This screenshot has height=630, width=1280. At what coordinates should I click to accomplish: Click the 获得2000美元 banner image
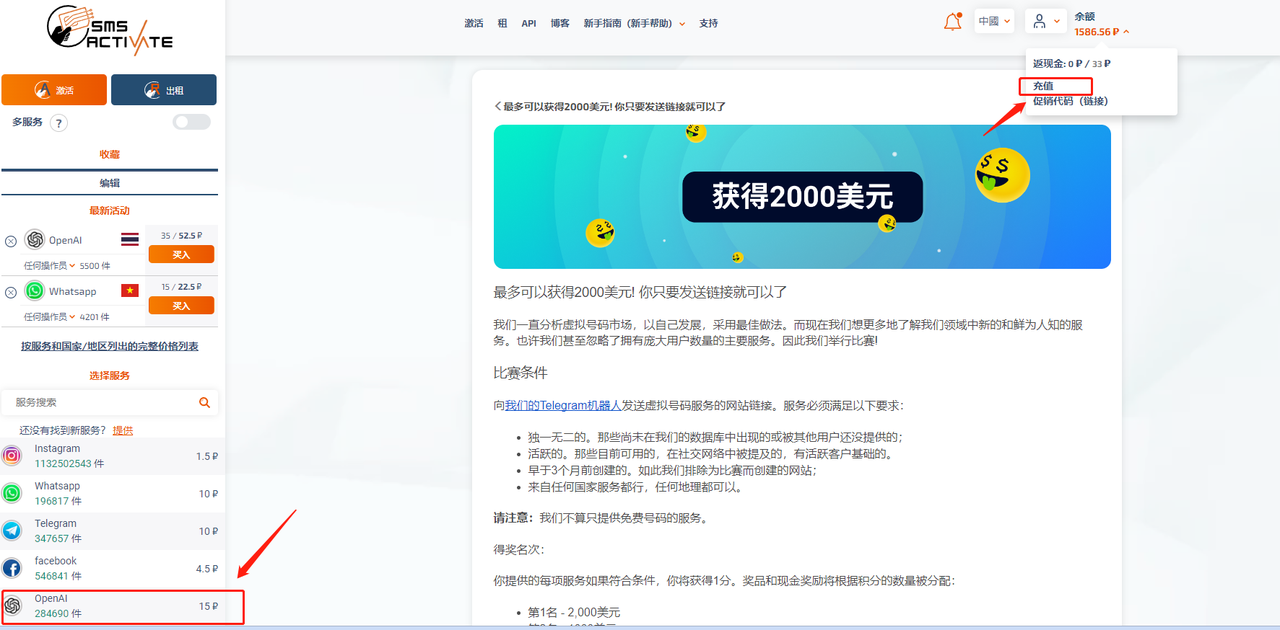click(802, 196)
